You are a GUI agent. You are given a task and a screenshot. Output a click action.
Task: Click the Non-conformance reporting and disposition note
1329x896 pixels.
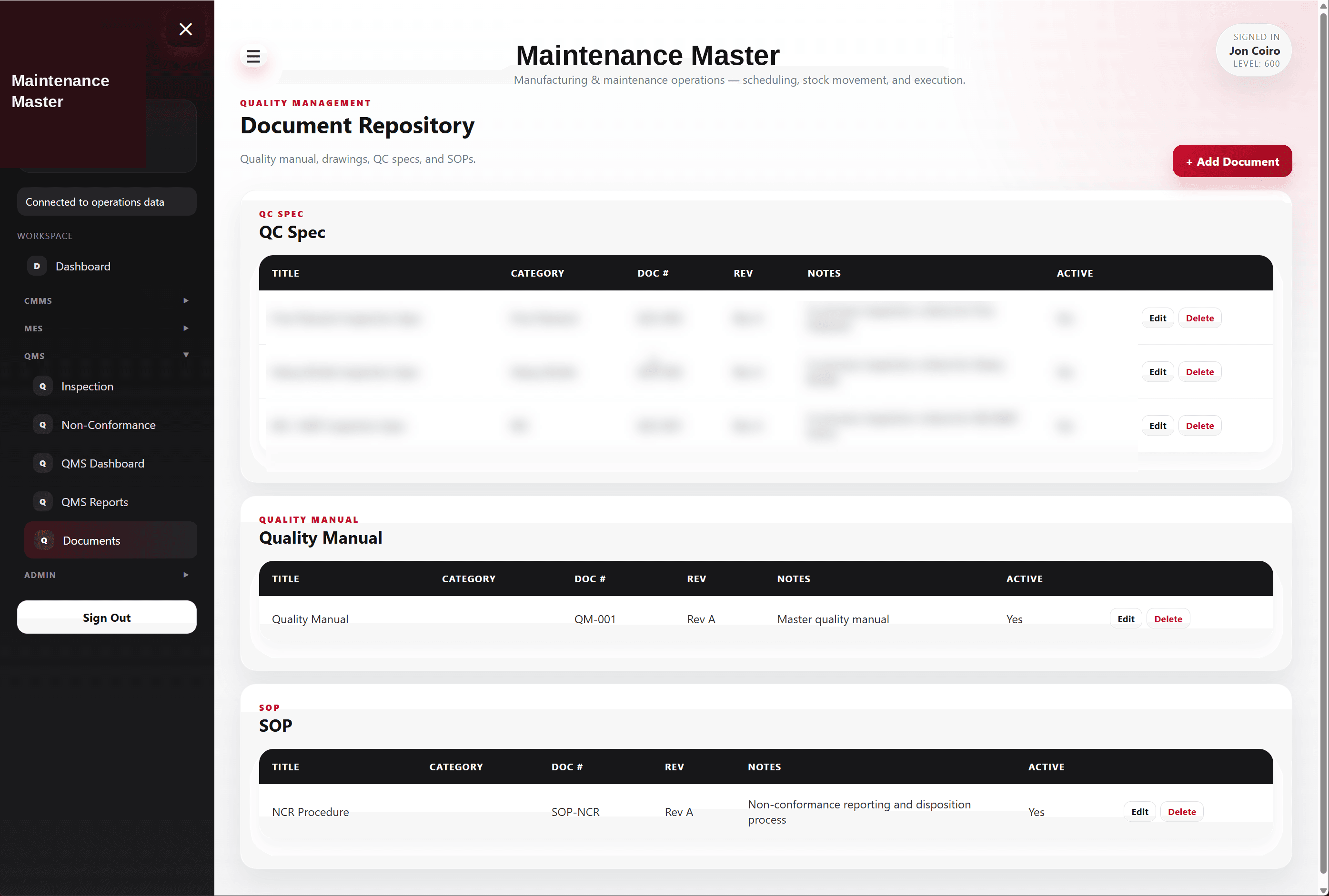(859, 812)
